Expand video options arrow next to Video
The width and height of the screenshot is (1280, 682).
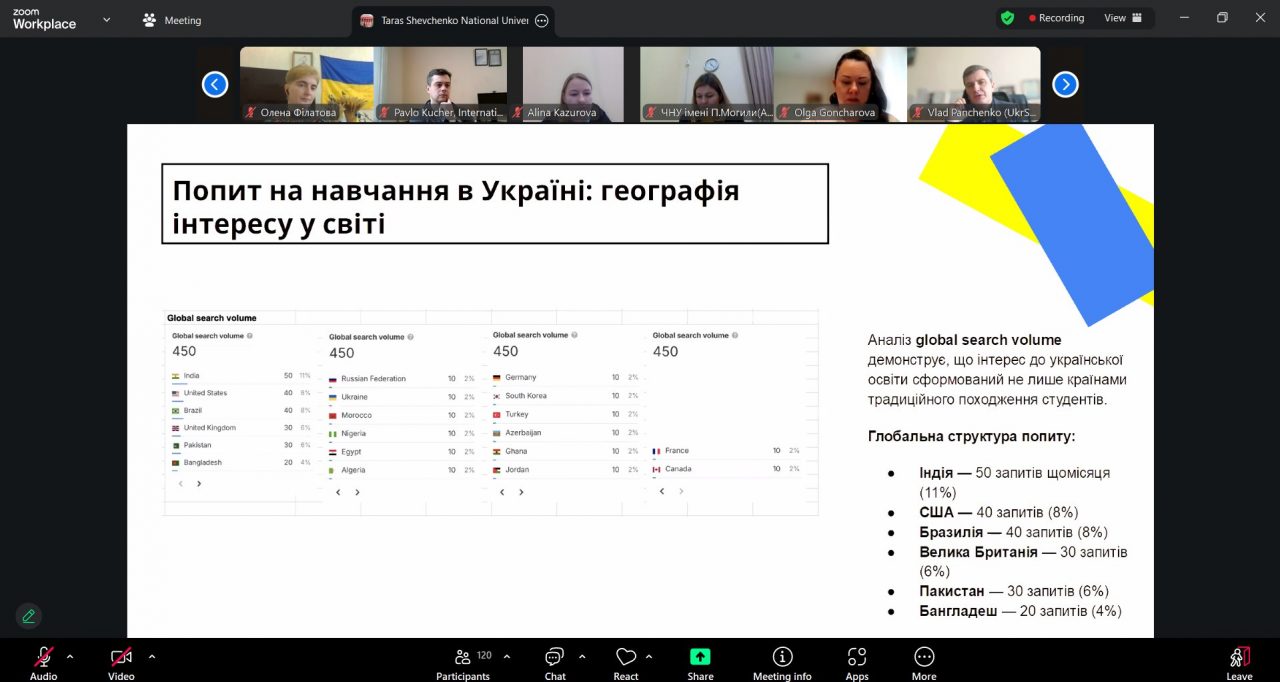152,657
